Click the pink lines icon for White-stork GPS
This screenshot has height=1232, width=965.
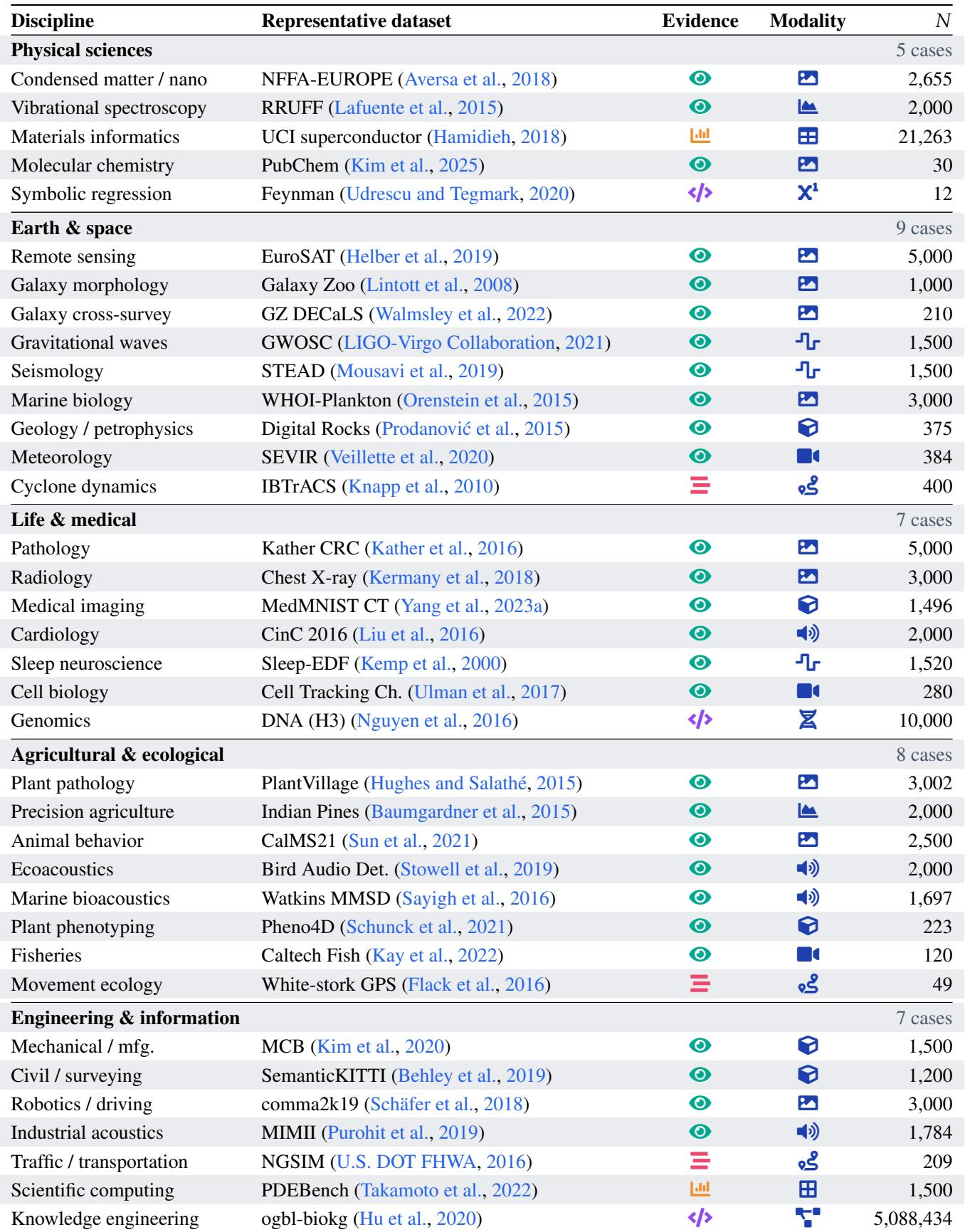pos(700,984)
